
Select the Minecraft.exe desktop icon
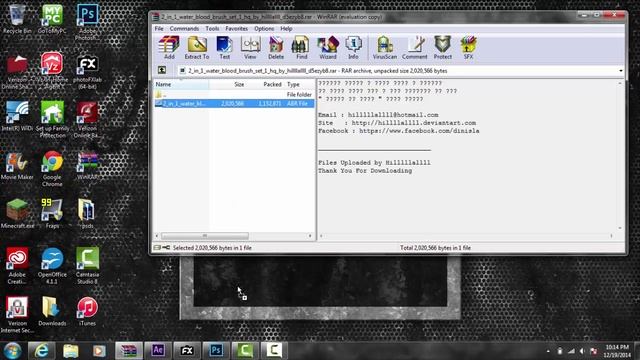point(17,213)
